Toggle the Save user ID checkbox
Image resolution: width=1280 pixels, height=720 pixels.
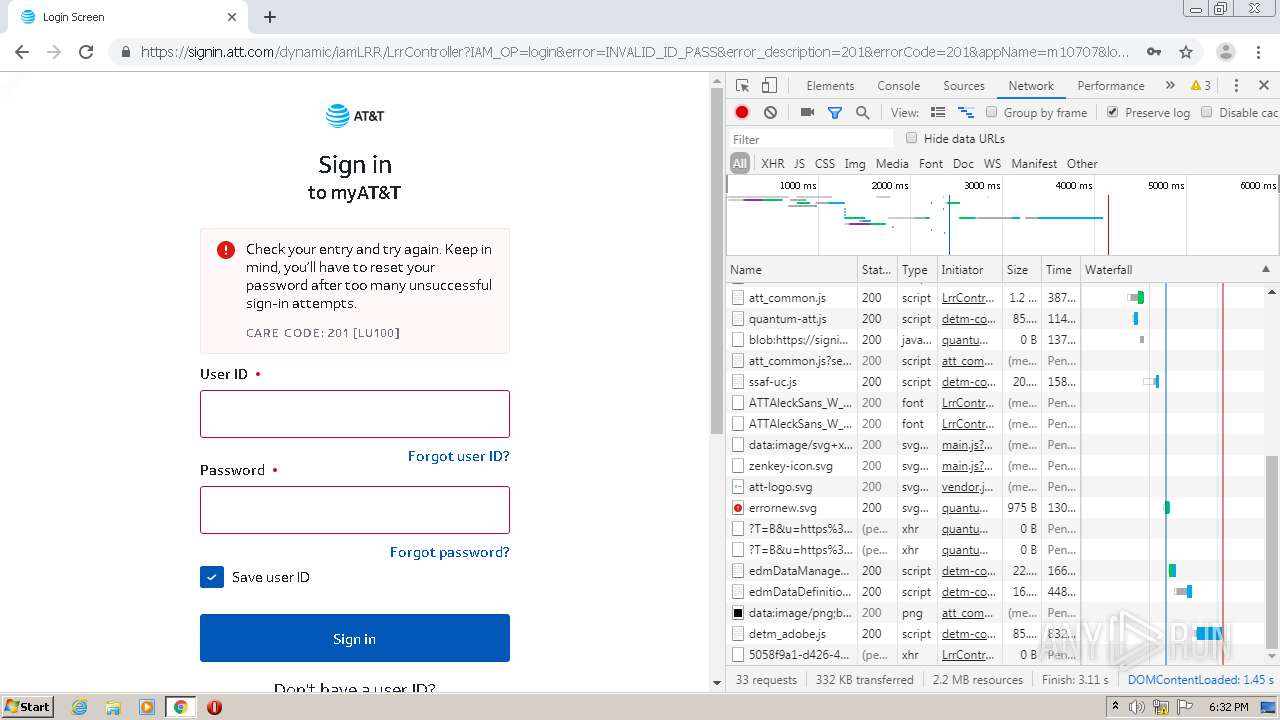(x=212, y=577)
